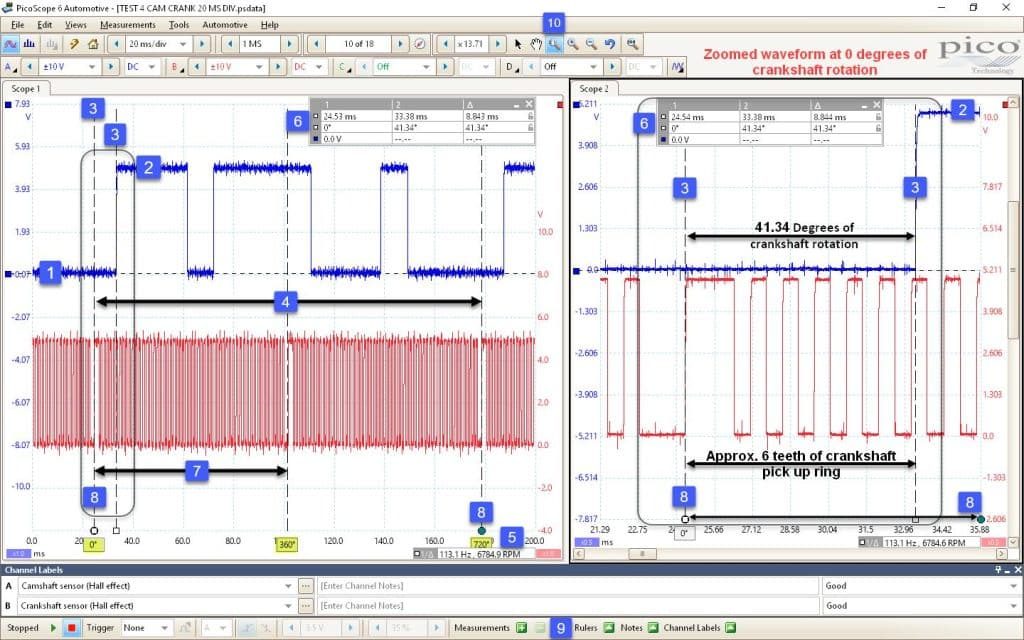Click math channels icon at toolbar end
The image size is (1024, 640).
coord(678,67)
